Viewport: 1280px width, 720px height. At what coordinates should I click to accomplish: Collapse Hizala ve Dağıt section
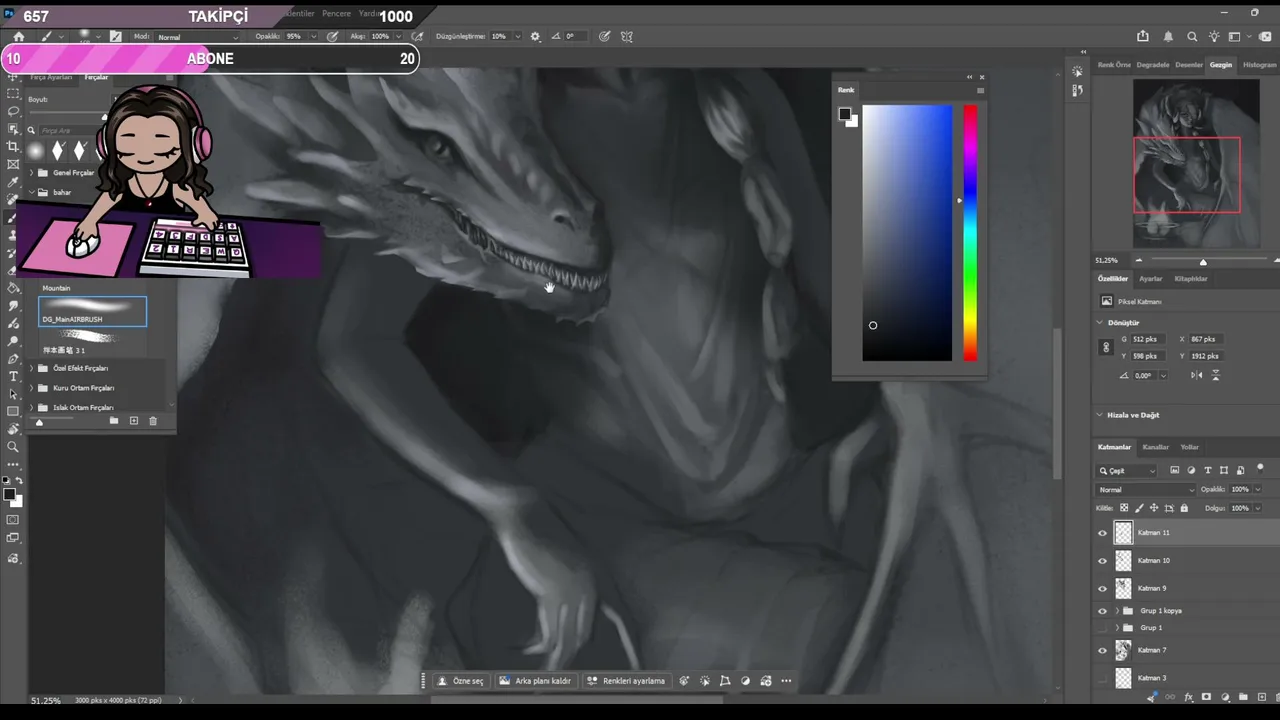(x=1100, y=415)
